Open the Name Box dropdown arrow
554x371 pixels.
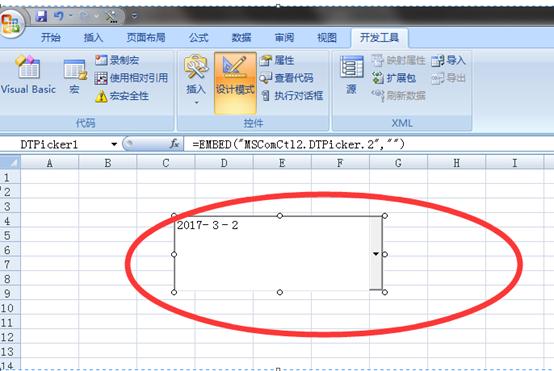pos(114,144)
